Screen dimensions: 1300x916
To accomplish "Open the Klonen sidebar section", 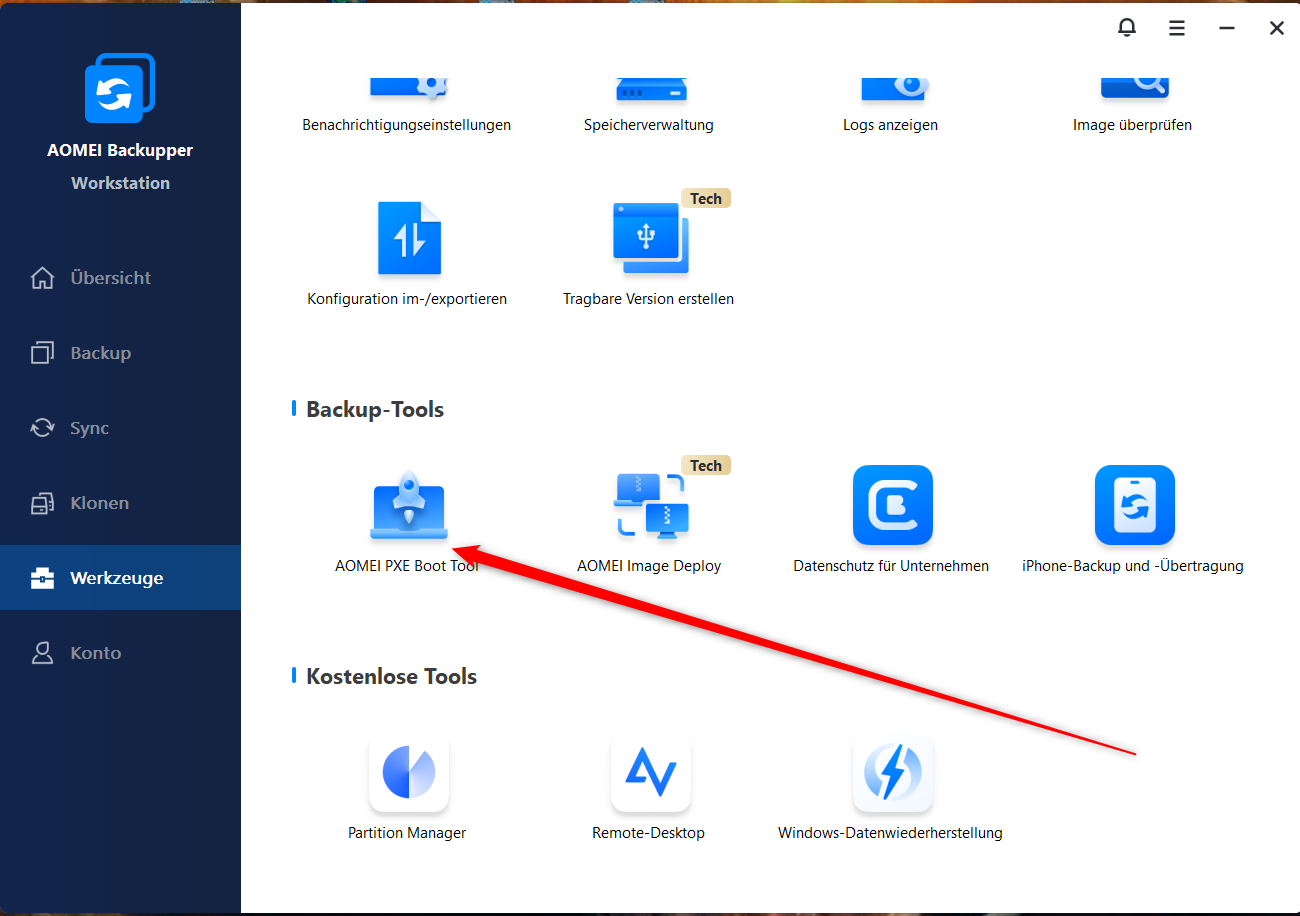I will click(120, 503).
